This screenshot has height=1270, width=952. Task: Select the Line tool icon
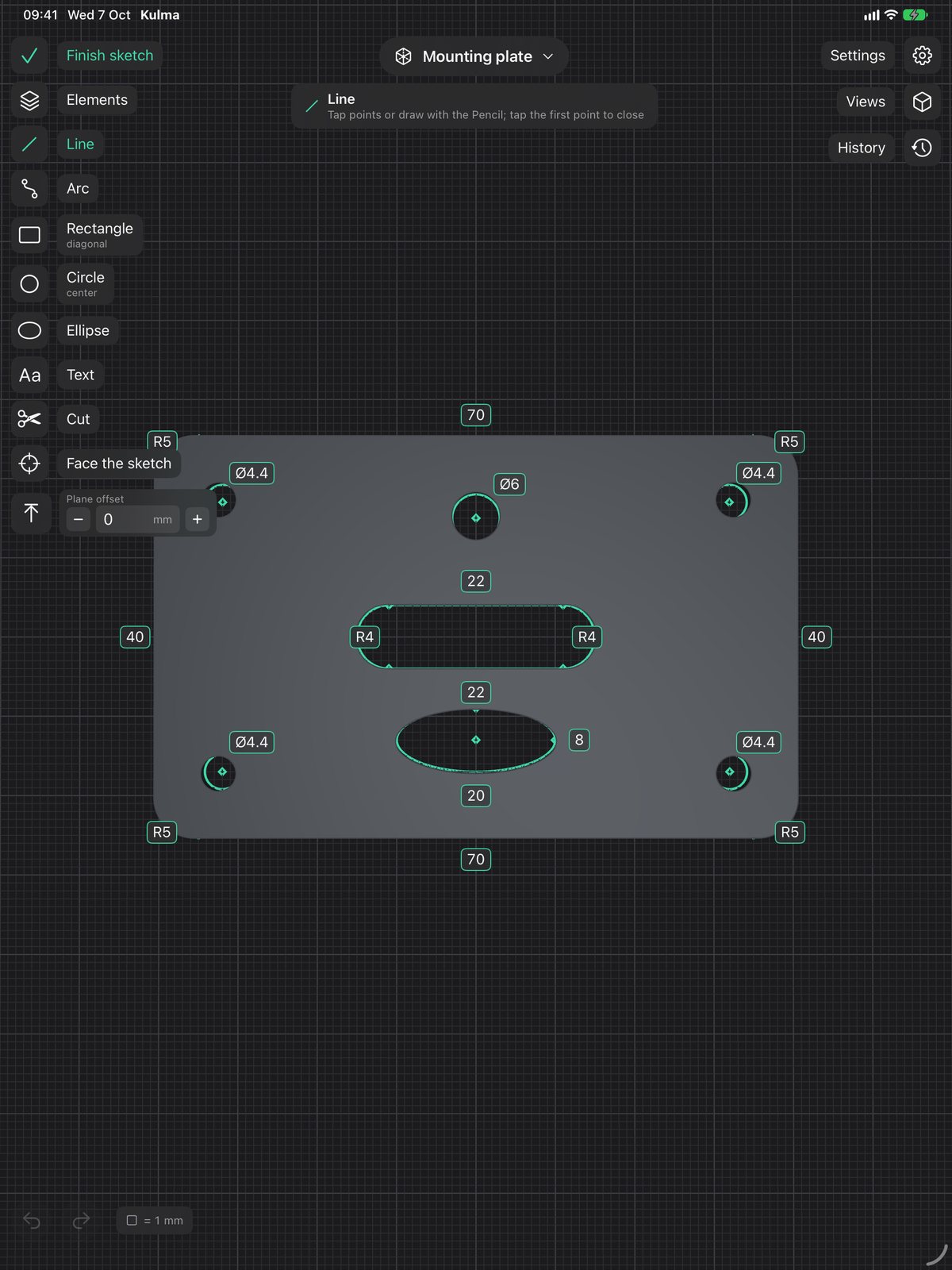click(x=29, y=144)
